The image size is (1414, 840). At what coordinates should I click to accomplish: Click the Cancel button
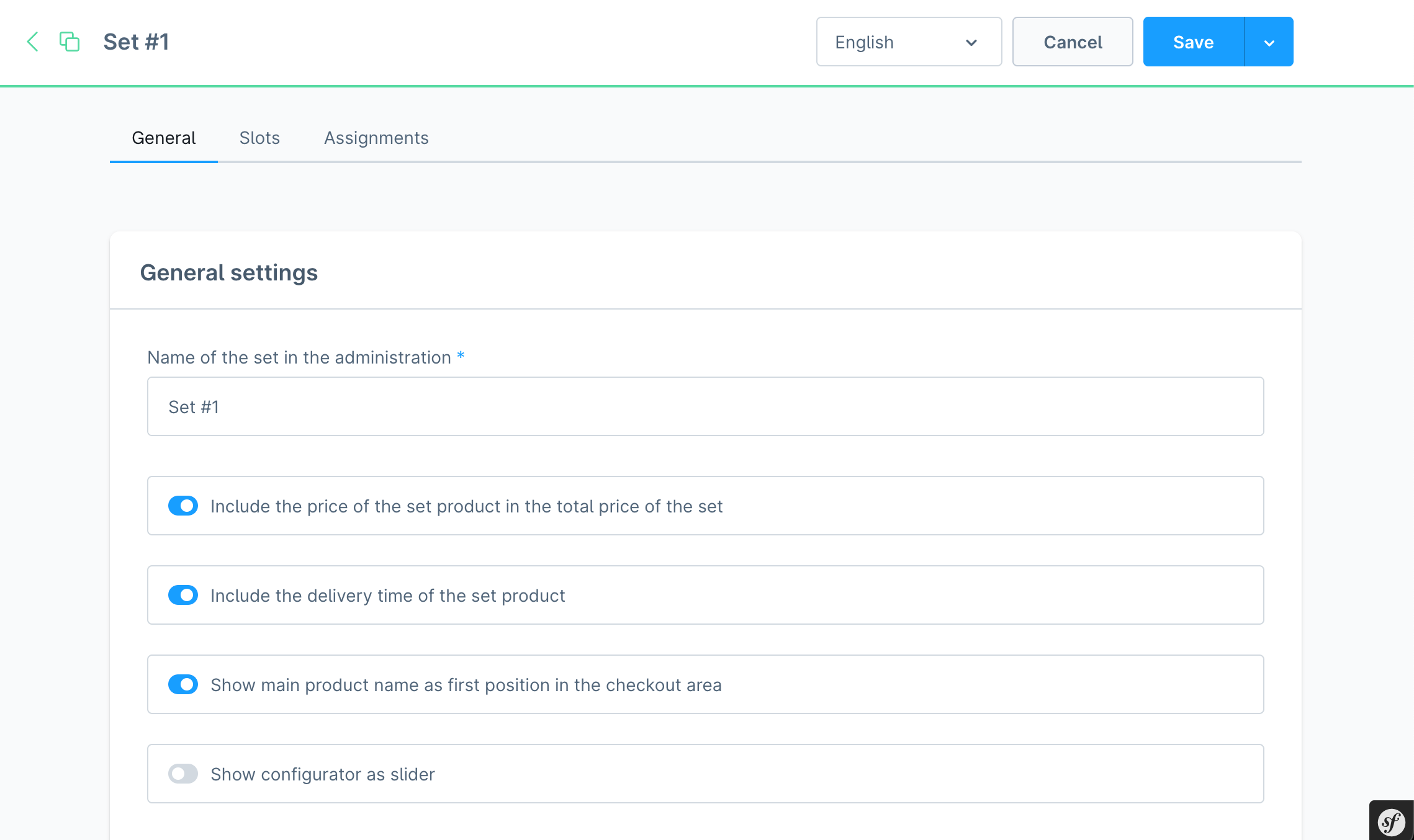point(1073,42)
